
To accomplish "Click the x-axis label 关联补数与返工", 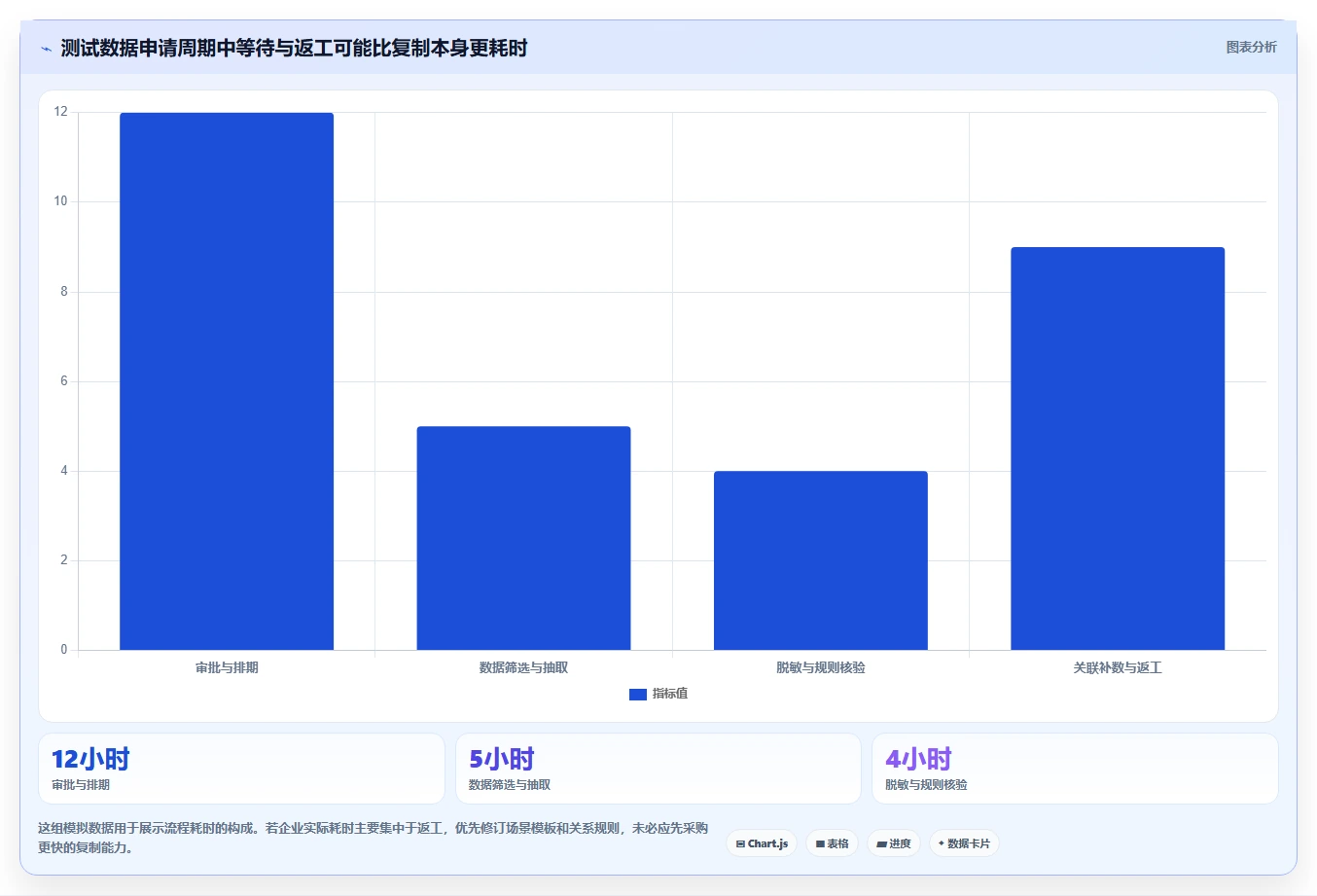I will pyautogui.click(x=1118, y=667).
